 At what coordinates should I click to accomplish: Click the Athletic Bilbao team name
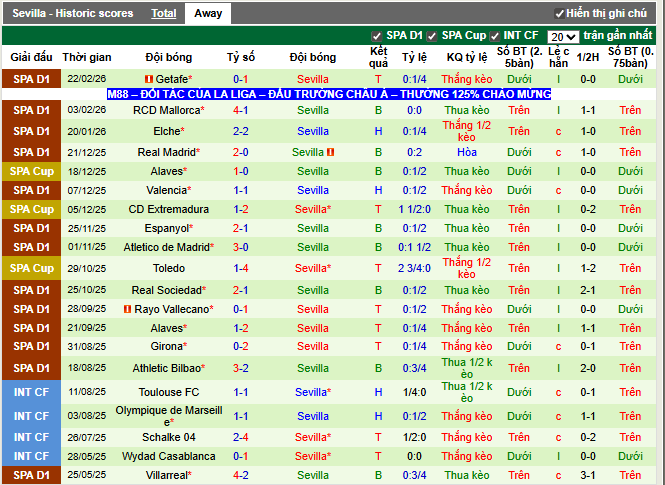pos(167,368)
